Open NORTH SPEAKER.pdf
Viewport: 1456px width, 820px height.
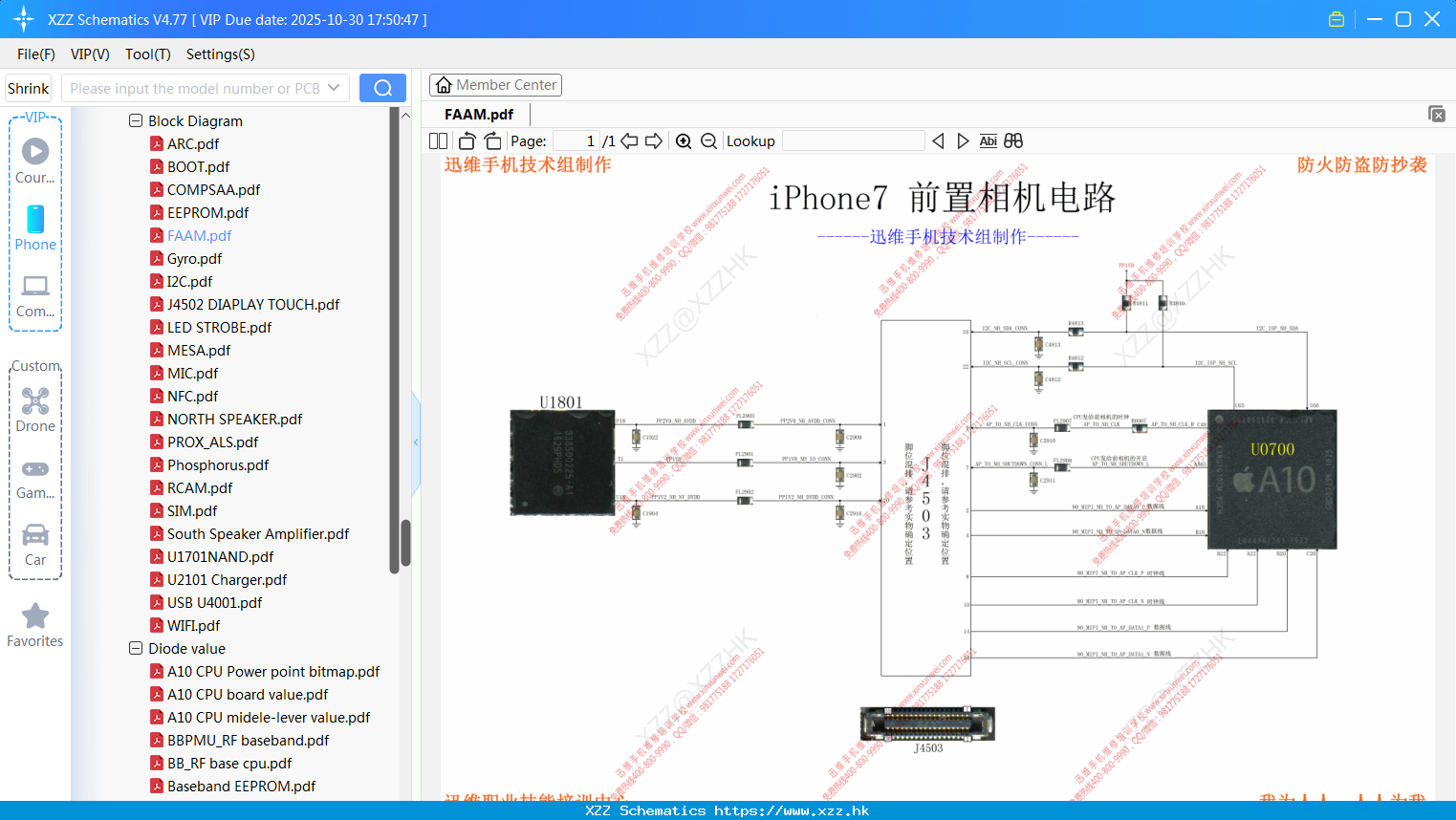[x=234, y=419]
